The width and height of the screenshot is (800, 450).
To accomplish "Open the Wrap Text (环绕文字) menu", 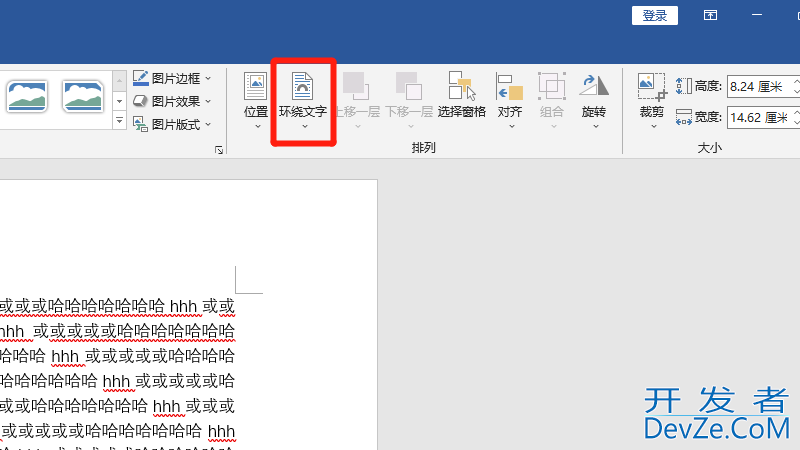I will pos(303,100).
